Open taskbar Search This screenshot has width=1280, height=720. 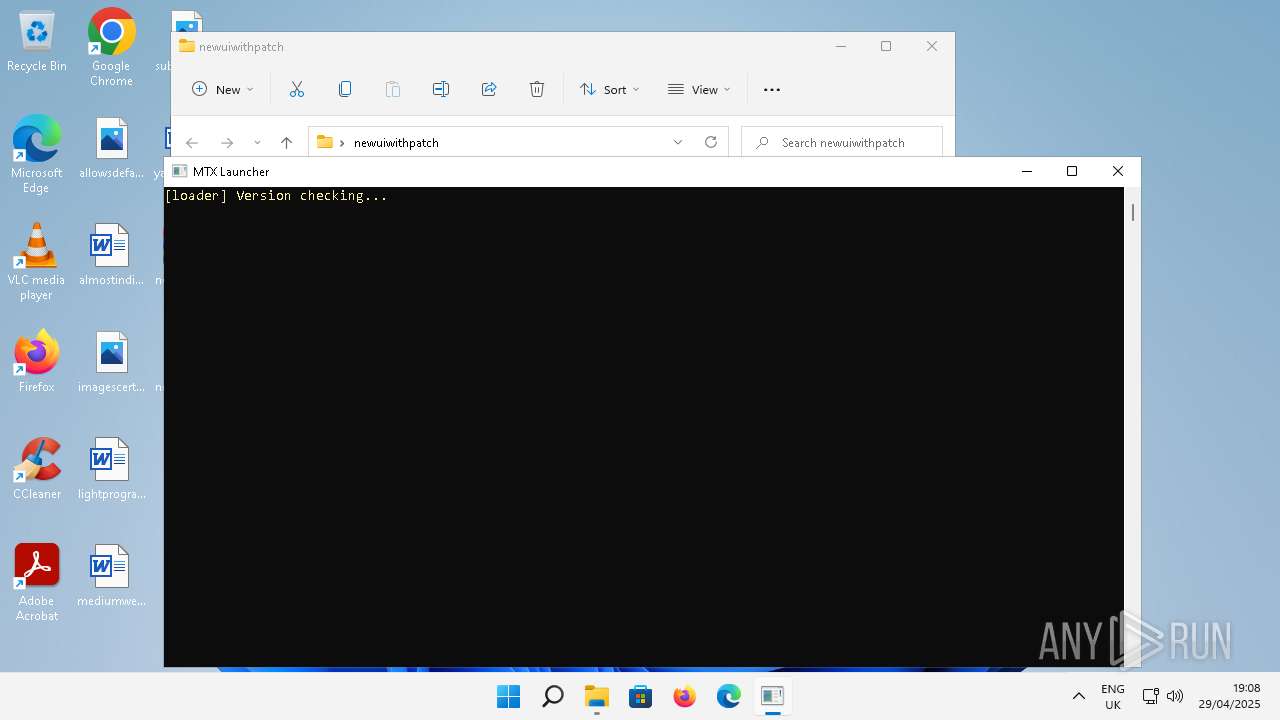(x=552, y=696)
